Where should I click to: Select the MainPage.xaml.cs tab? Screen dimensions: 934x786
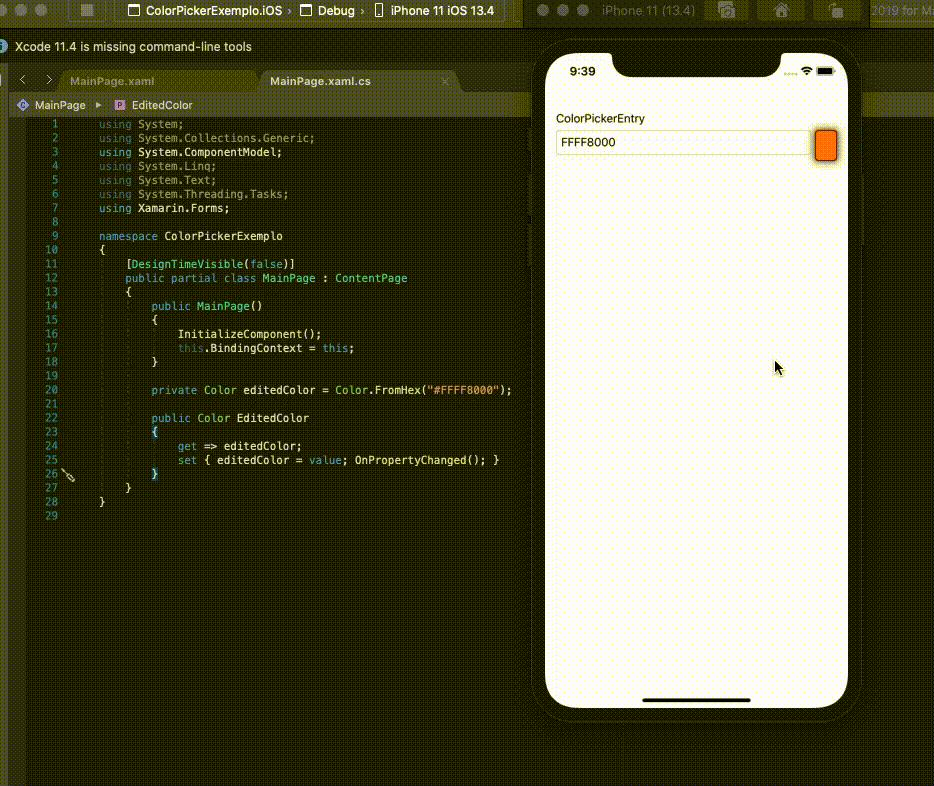tap(320, 81)
